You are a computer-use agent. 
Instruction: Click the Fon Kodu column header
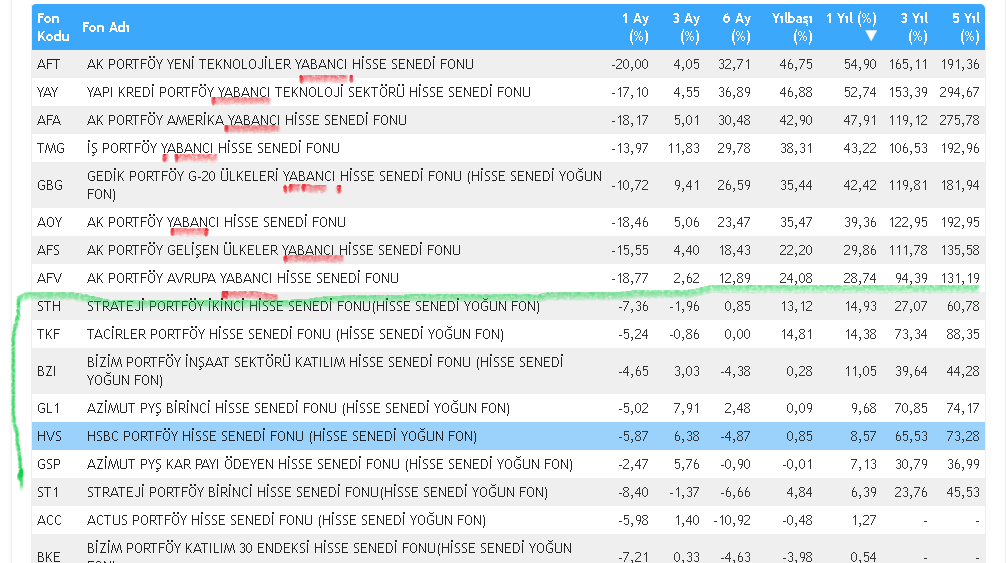click(53, 27)
